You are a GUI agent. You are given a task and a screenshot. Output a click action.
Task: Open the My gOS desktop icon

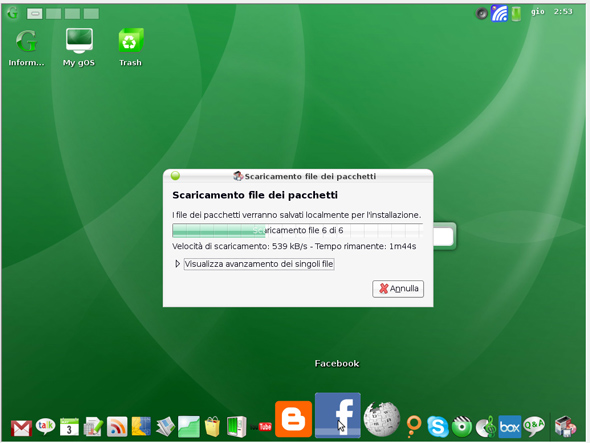[79, 48]
